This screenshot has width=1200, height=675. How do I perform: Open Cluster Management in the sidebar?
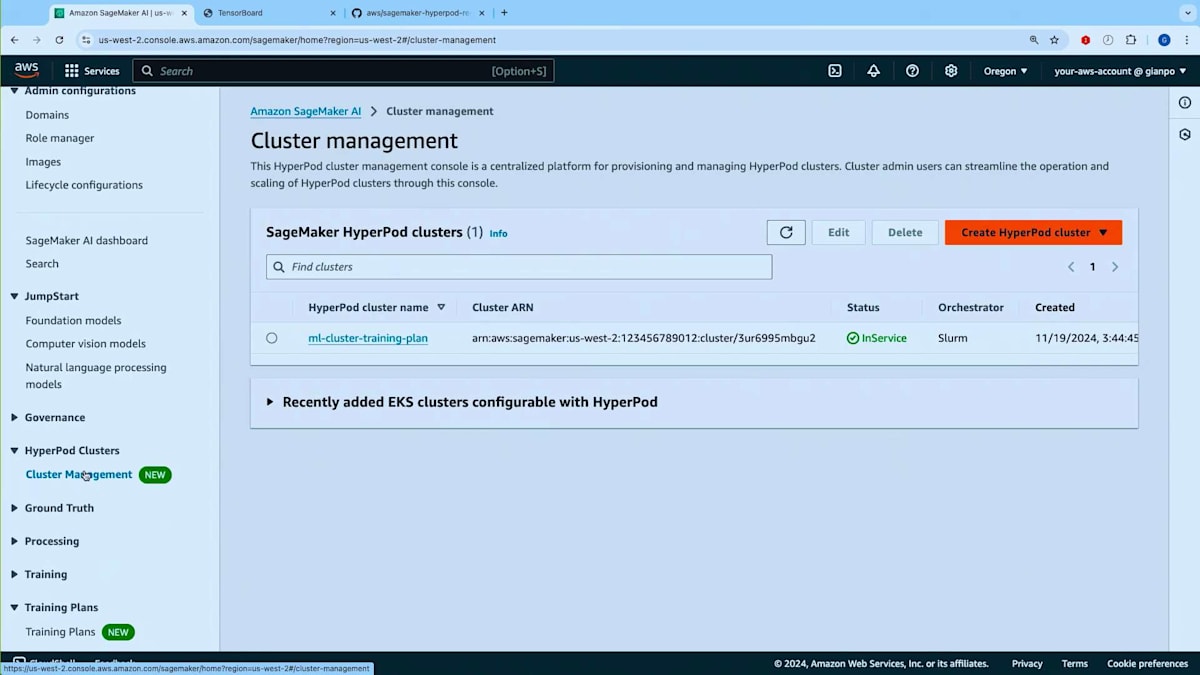[x=79, y=474]
